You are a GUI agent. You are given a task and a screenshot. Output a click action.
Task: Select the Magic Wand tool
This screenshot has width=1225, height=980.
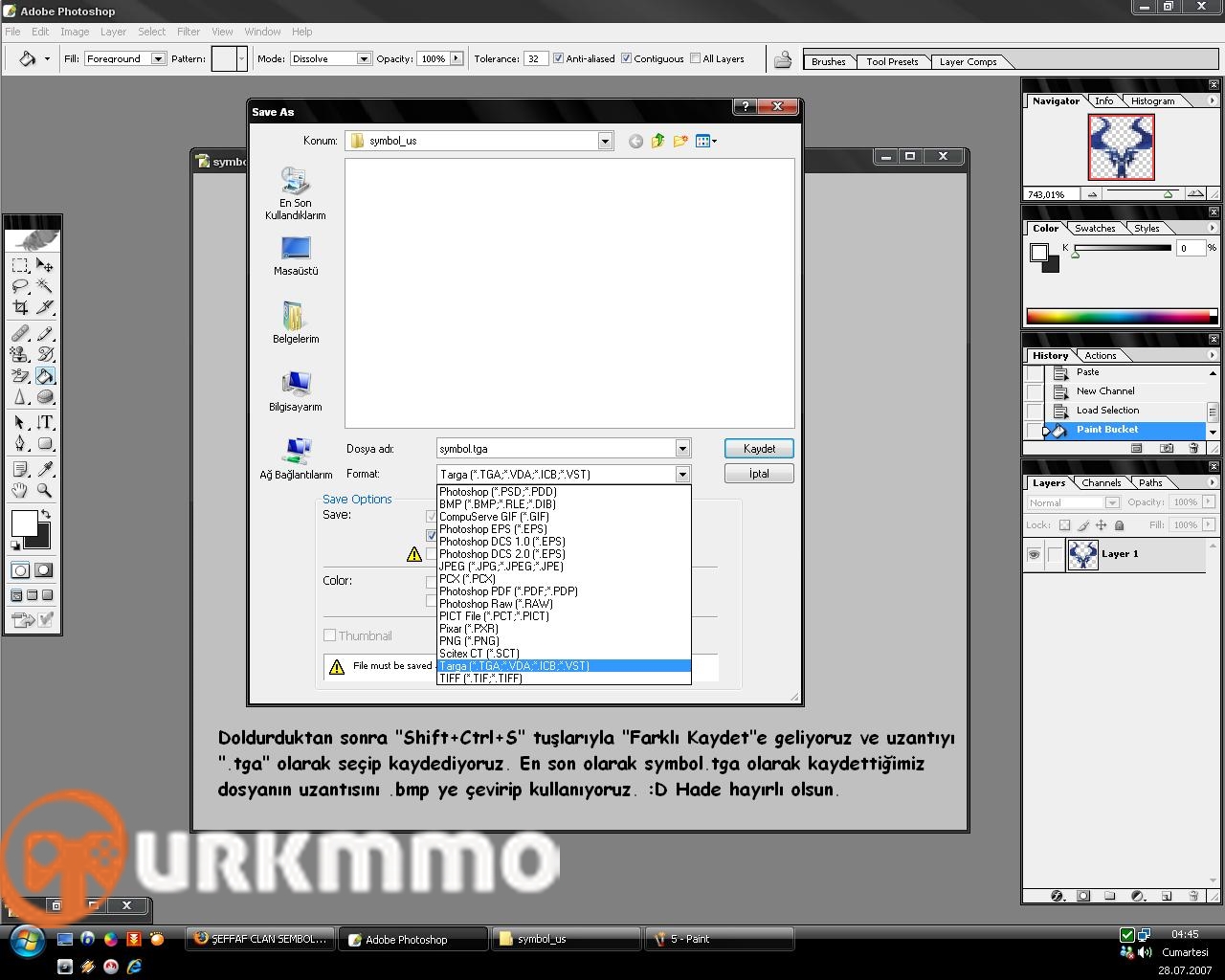[44, 286]
